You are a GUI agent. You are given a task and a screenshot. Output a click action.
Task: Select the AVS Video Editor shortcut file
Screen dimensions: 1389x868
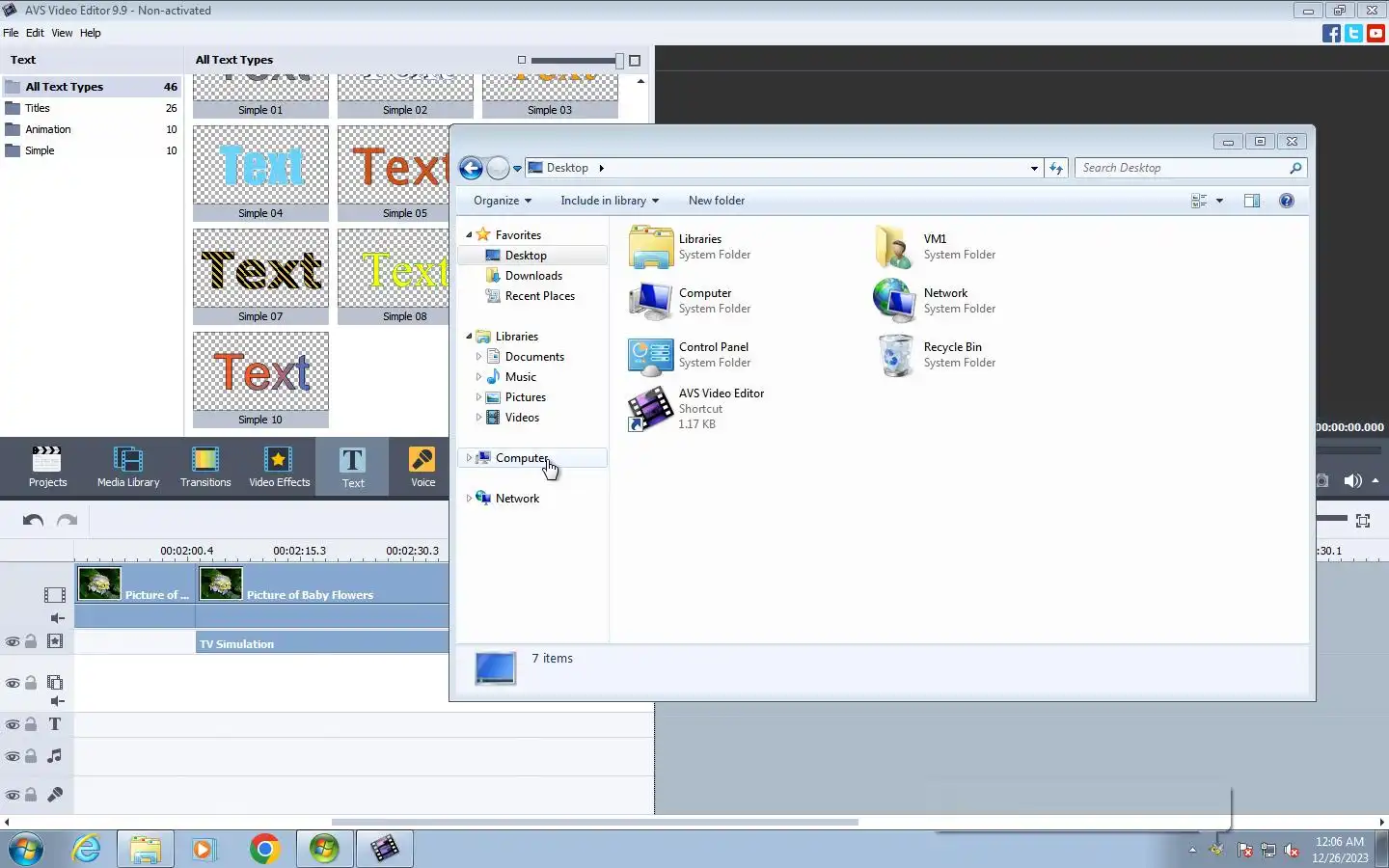pyautogui.click(x=695, y=409)
